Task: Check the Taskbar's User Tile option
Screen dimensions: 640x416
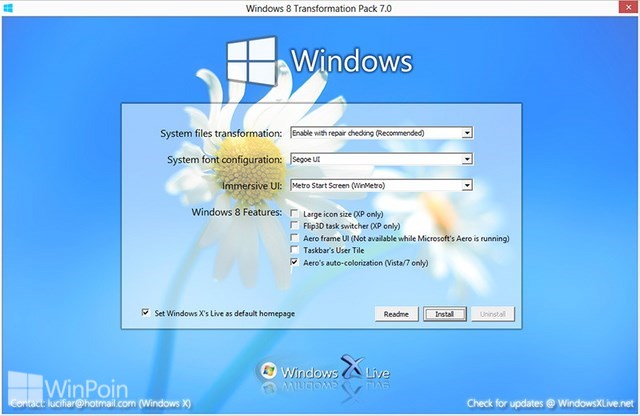Action: click(294, 250)
